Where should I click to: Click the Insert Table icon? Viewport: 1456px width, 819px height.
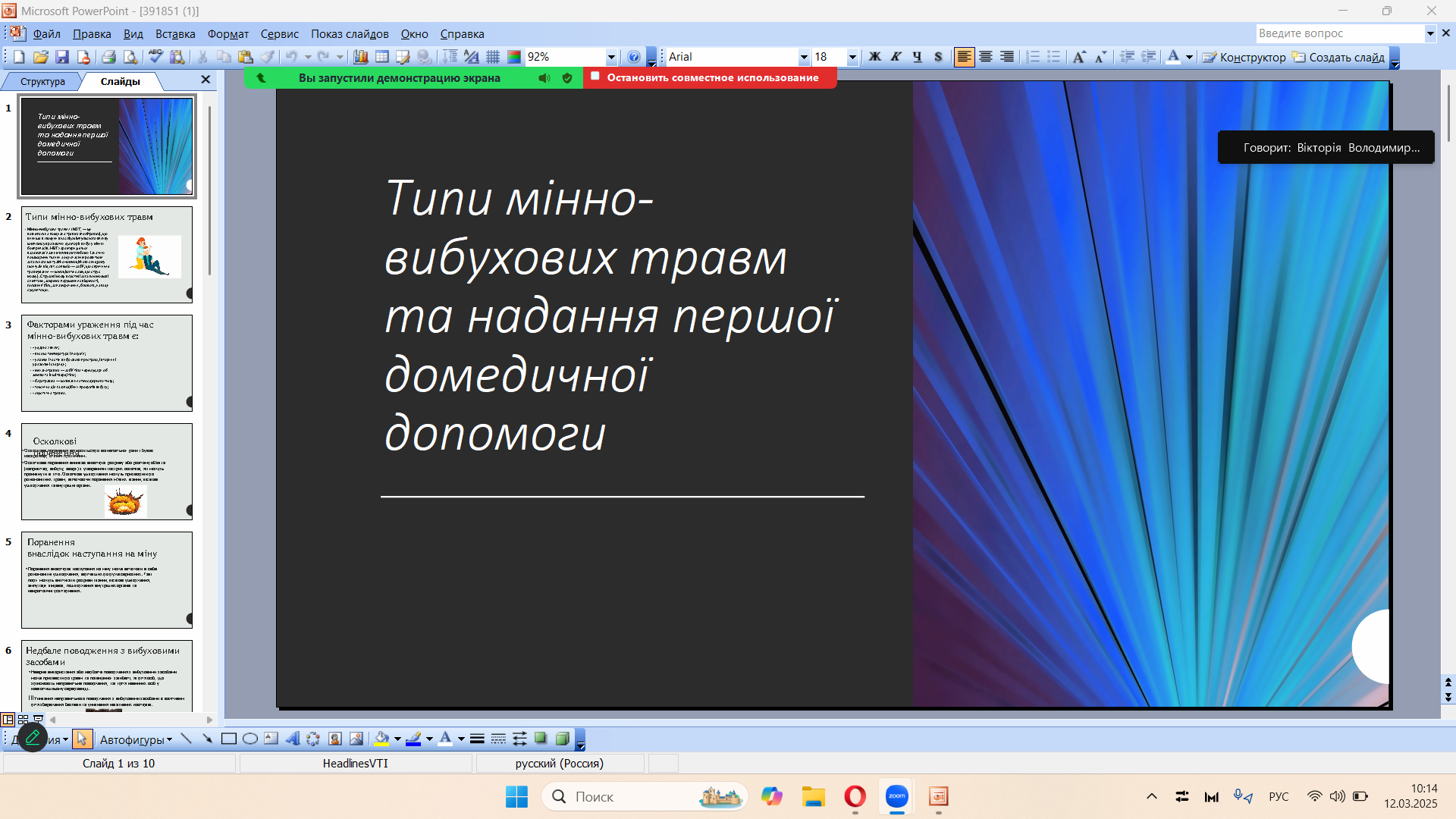(x=382, y=57)
